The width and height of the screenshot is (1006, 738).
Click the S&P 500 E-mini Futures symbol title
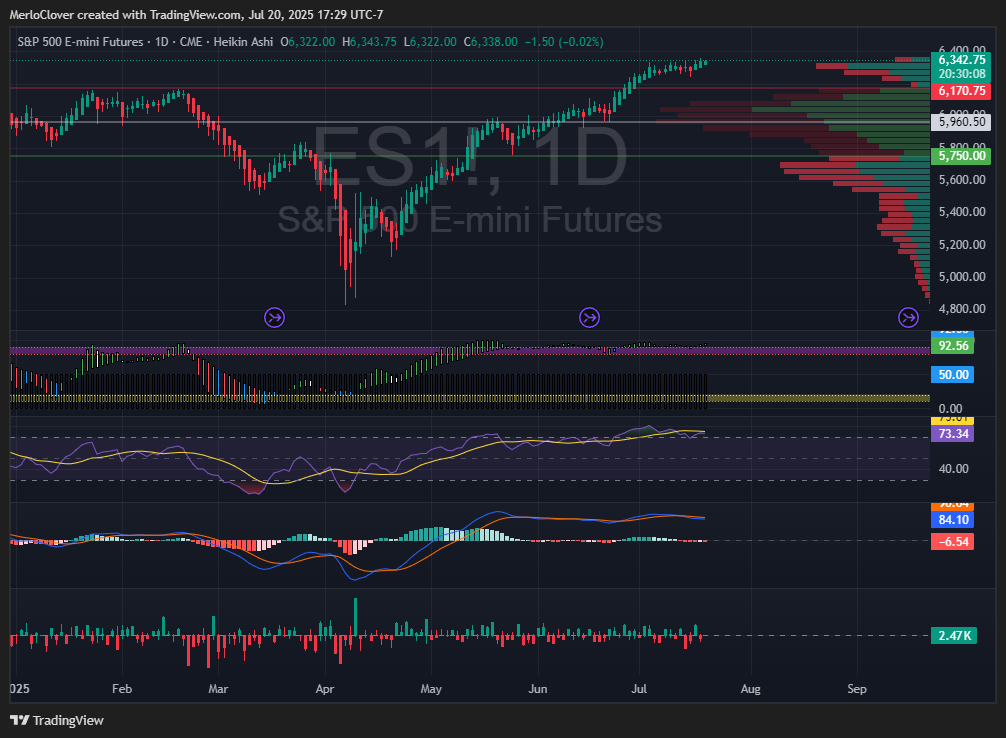[x=80, y=42]
